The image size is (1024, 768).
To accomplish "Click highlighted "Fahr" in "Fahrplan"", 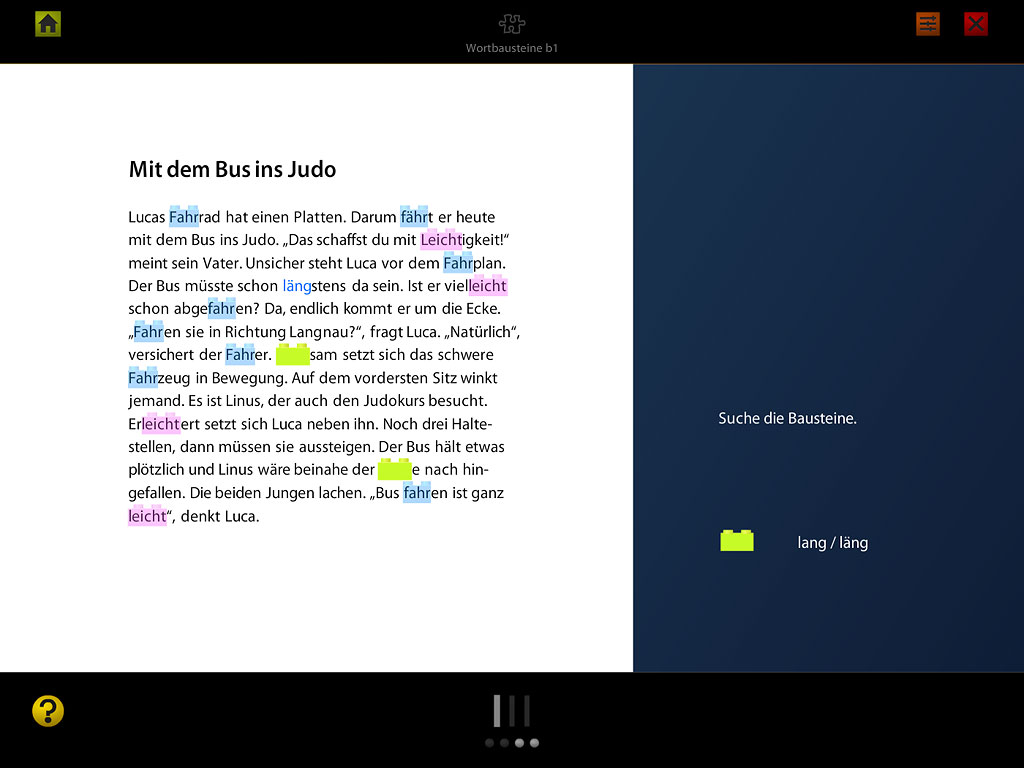I will (458, 263).
